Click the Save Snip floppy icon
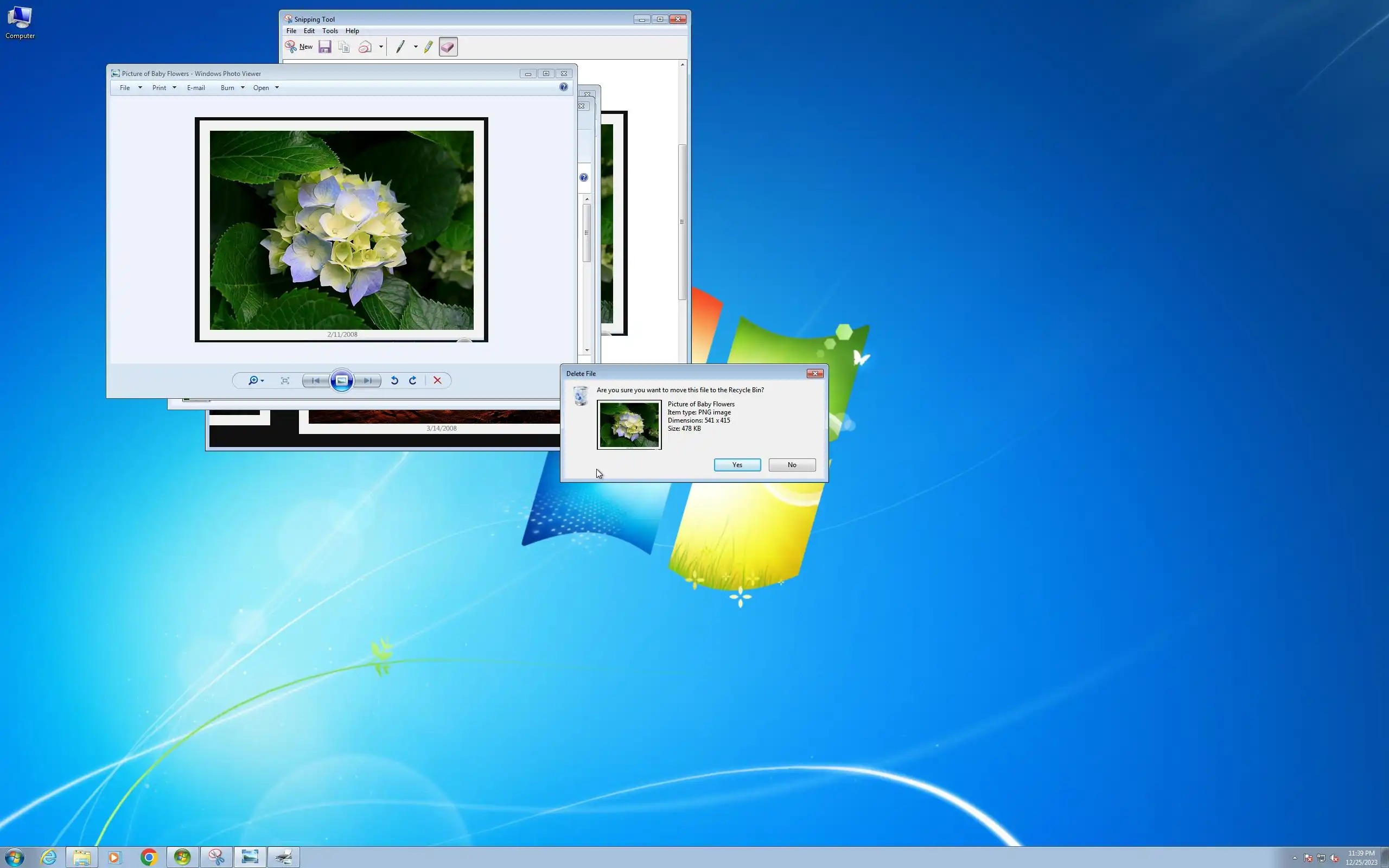Viewport: 1389px width, 868px height. (x=325, y=47)
